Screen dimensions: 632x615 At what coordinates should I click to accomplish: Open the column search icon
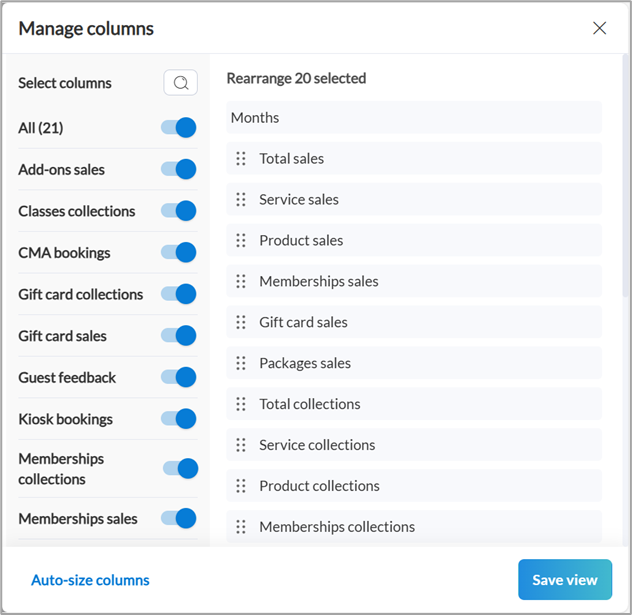tap(181, 83)
